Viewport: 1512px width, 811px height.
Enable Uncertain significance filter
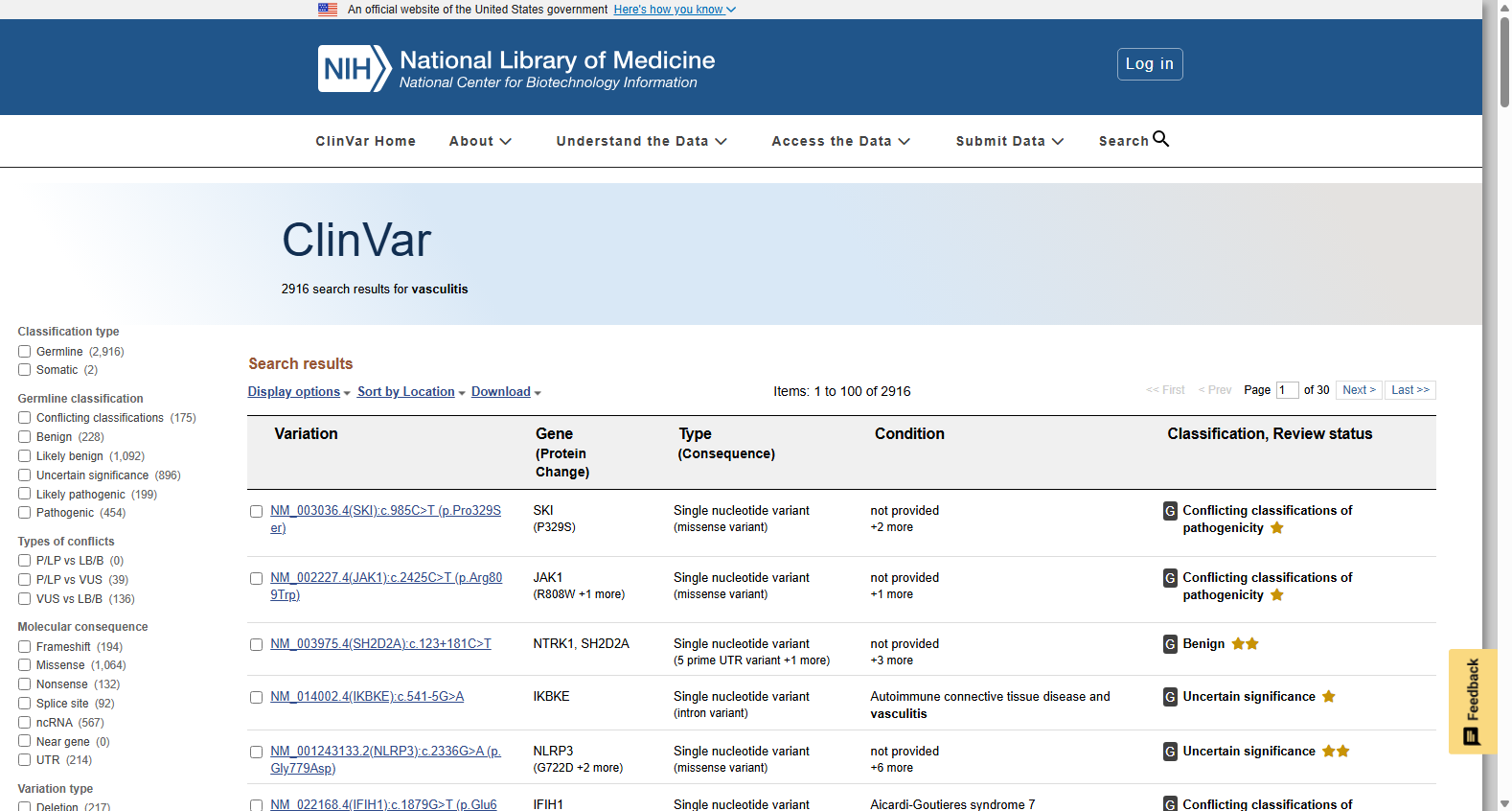click(25, 475)
